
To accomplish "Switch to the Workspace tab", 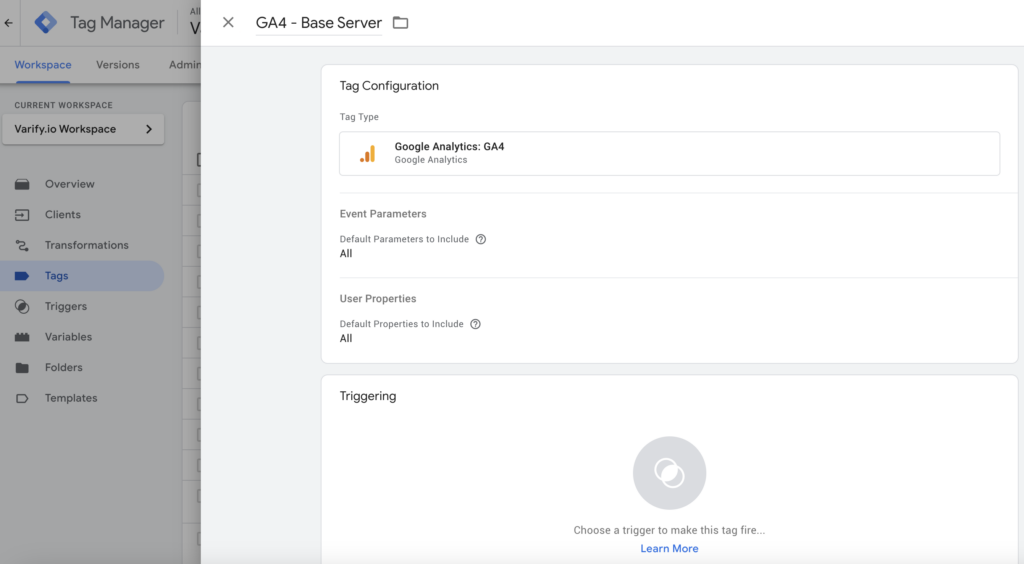I will (43, 65).
